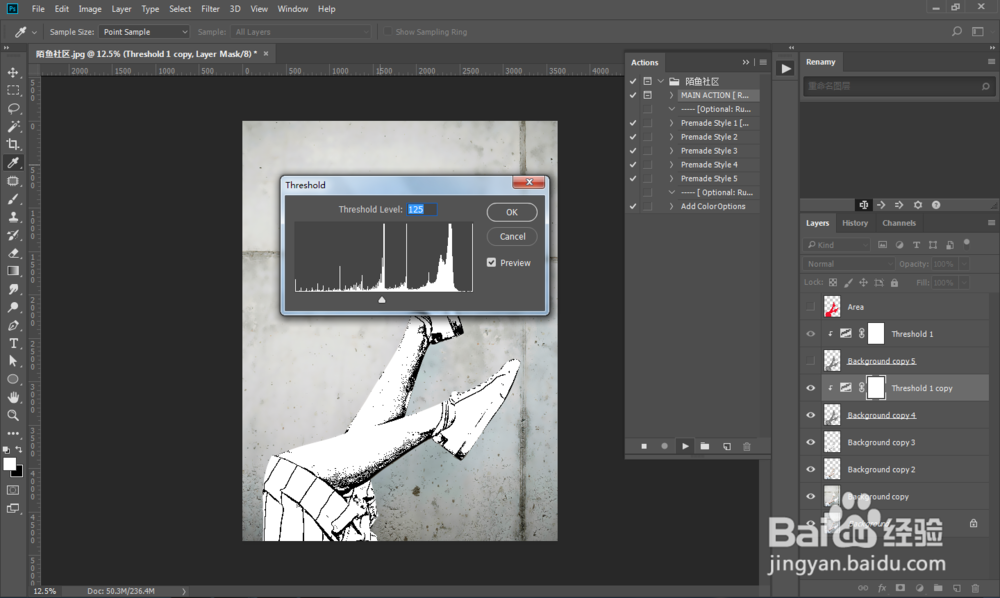Screen dimensions: 1000x598
Task: Open the Kind filter dropdown in Layers
Action: pos(836,245)
